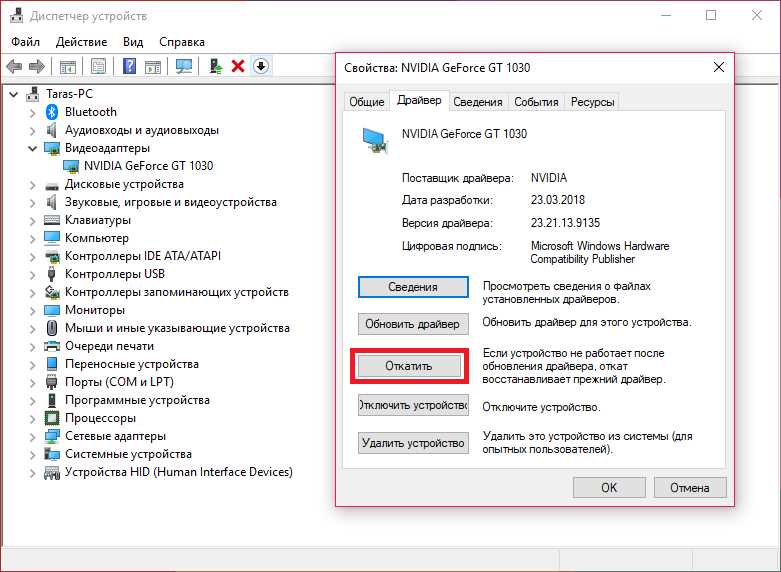The height and width of the screenshot is (572, 781).
Task: Click the Клавиатуры keyboard icon
Action: [x=52, y=220]
